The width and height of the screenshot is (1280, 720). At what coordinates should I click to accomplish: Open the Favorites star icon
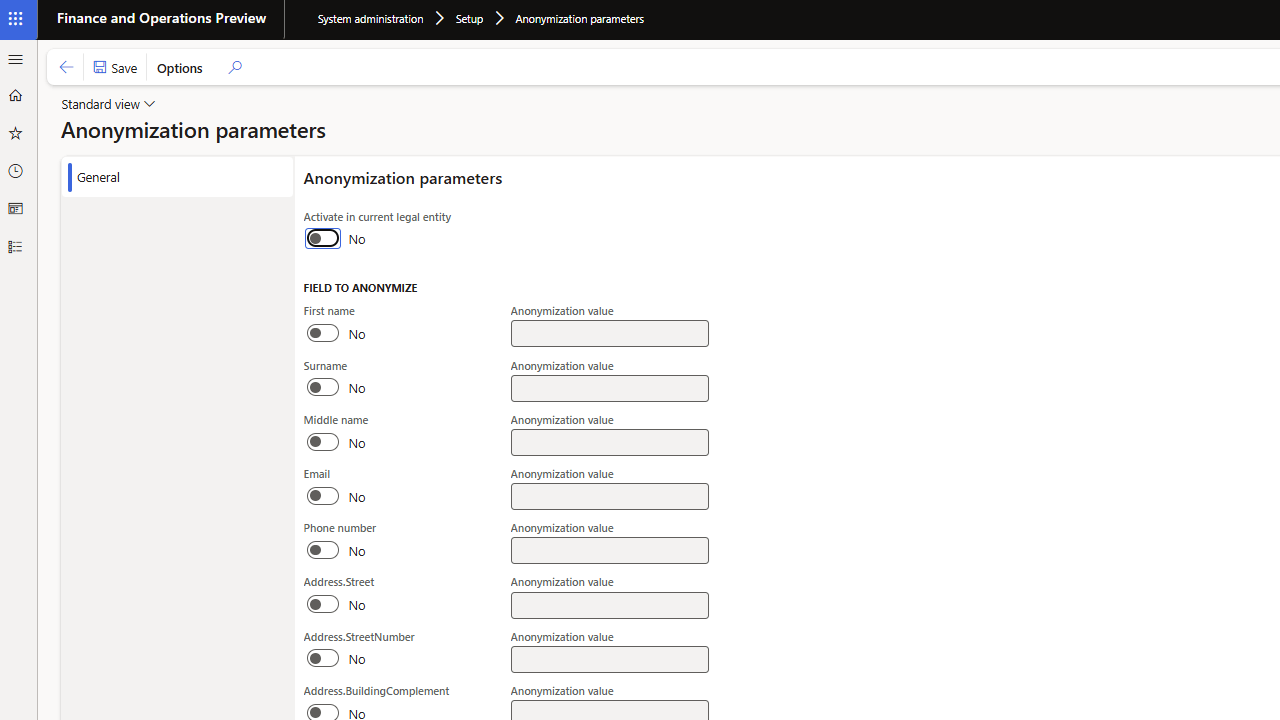coord(15,132)
